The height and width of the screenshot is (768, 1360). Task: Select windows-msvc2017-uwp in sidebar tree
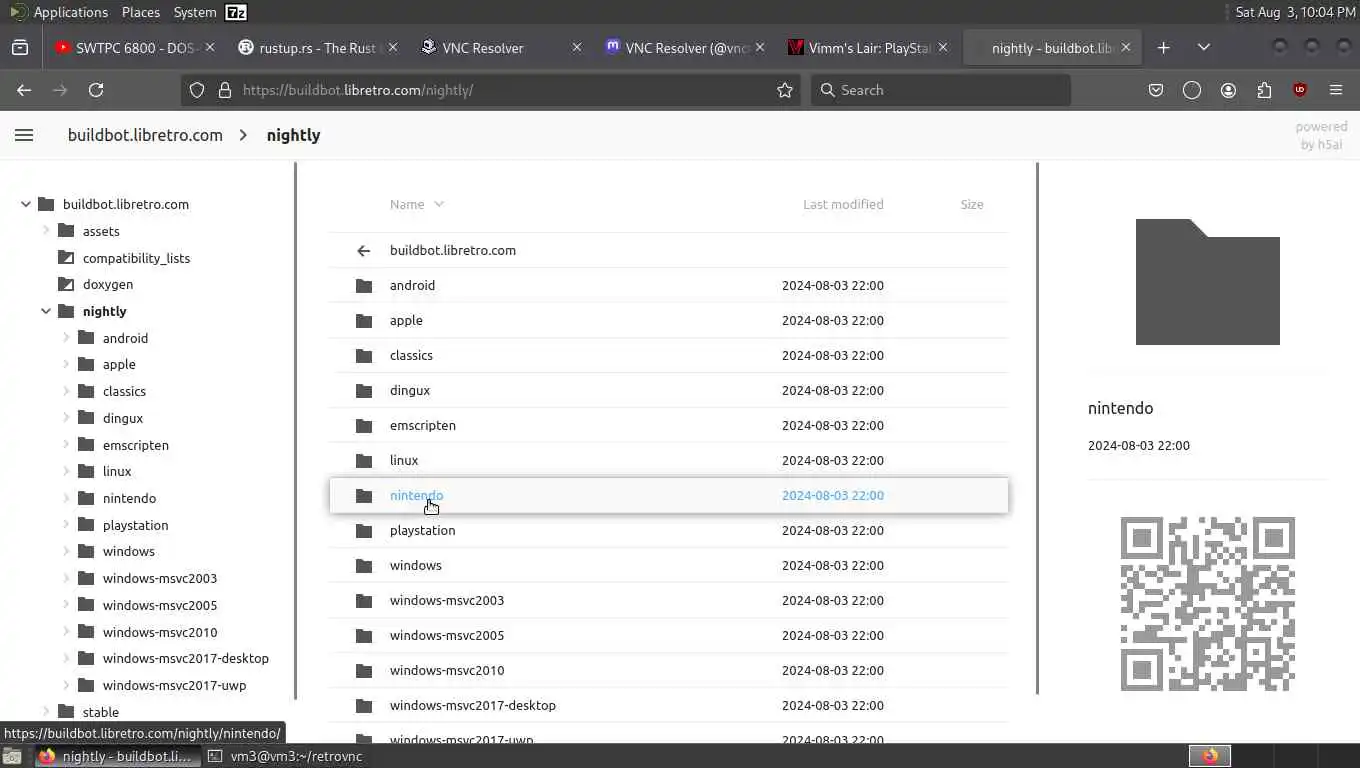(174, 686)
